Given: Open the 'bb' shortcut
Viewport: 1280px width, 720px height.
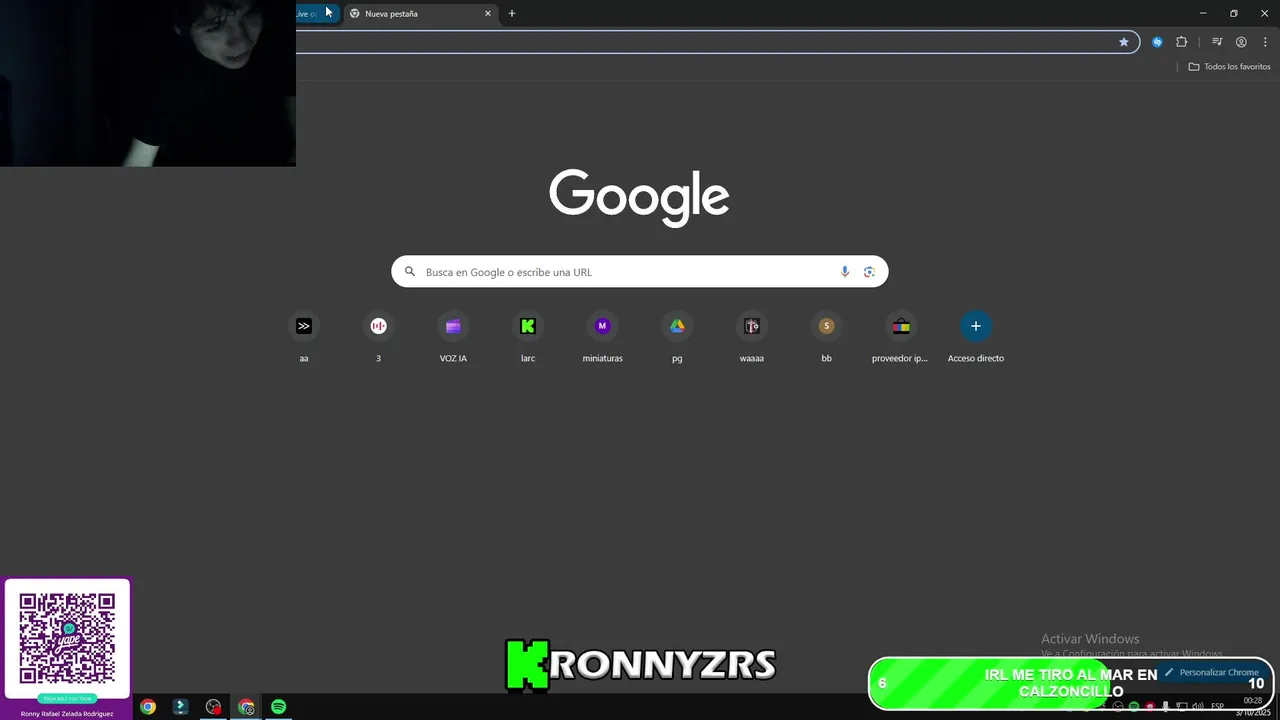Looking at the screenshot, I should [826, 336].
